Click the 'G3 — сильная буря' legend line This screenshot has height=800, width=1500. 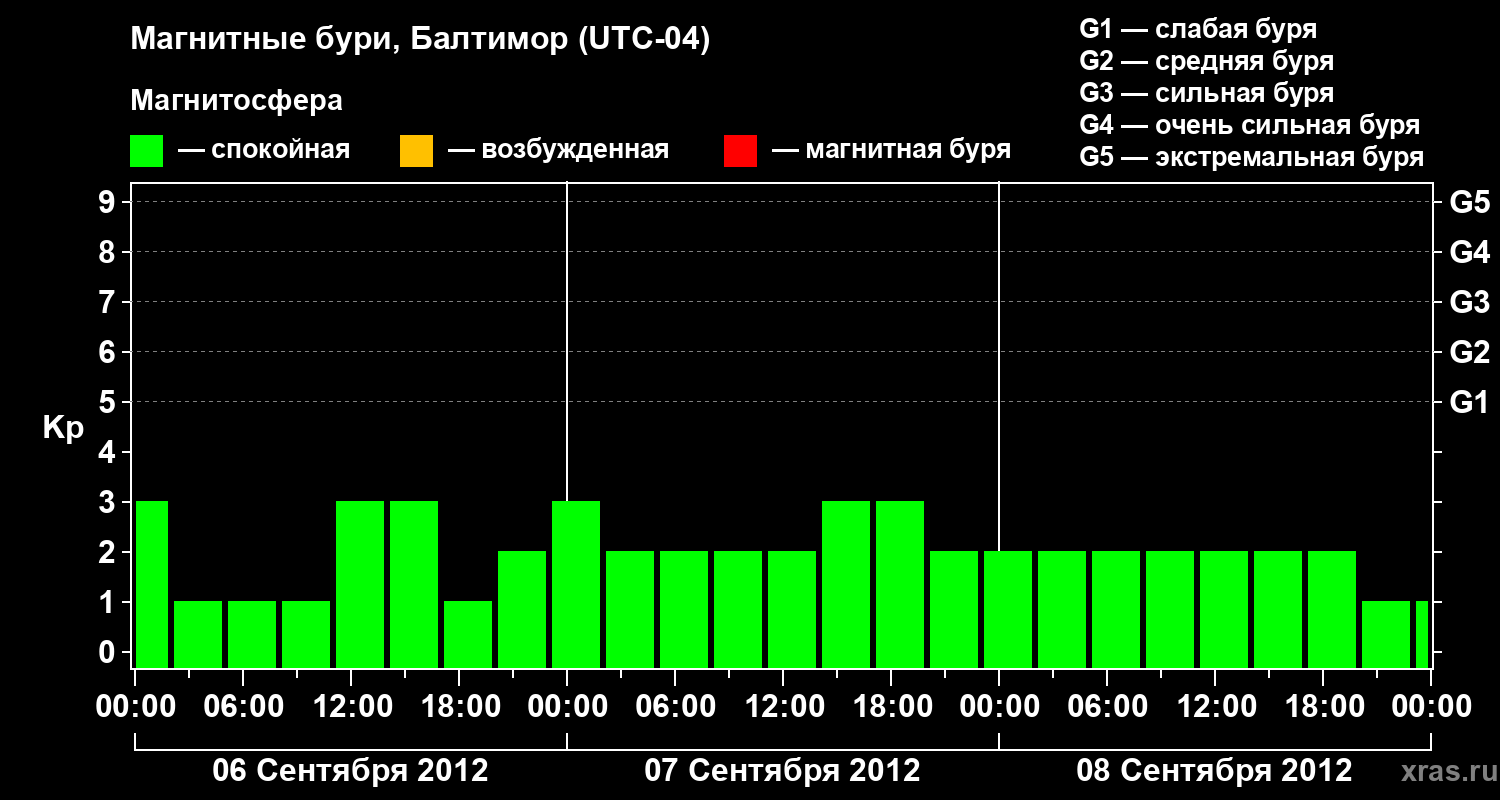tap(1206, 93)
